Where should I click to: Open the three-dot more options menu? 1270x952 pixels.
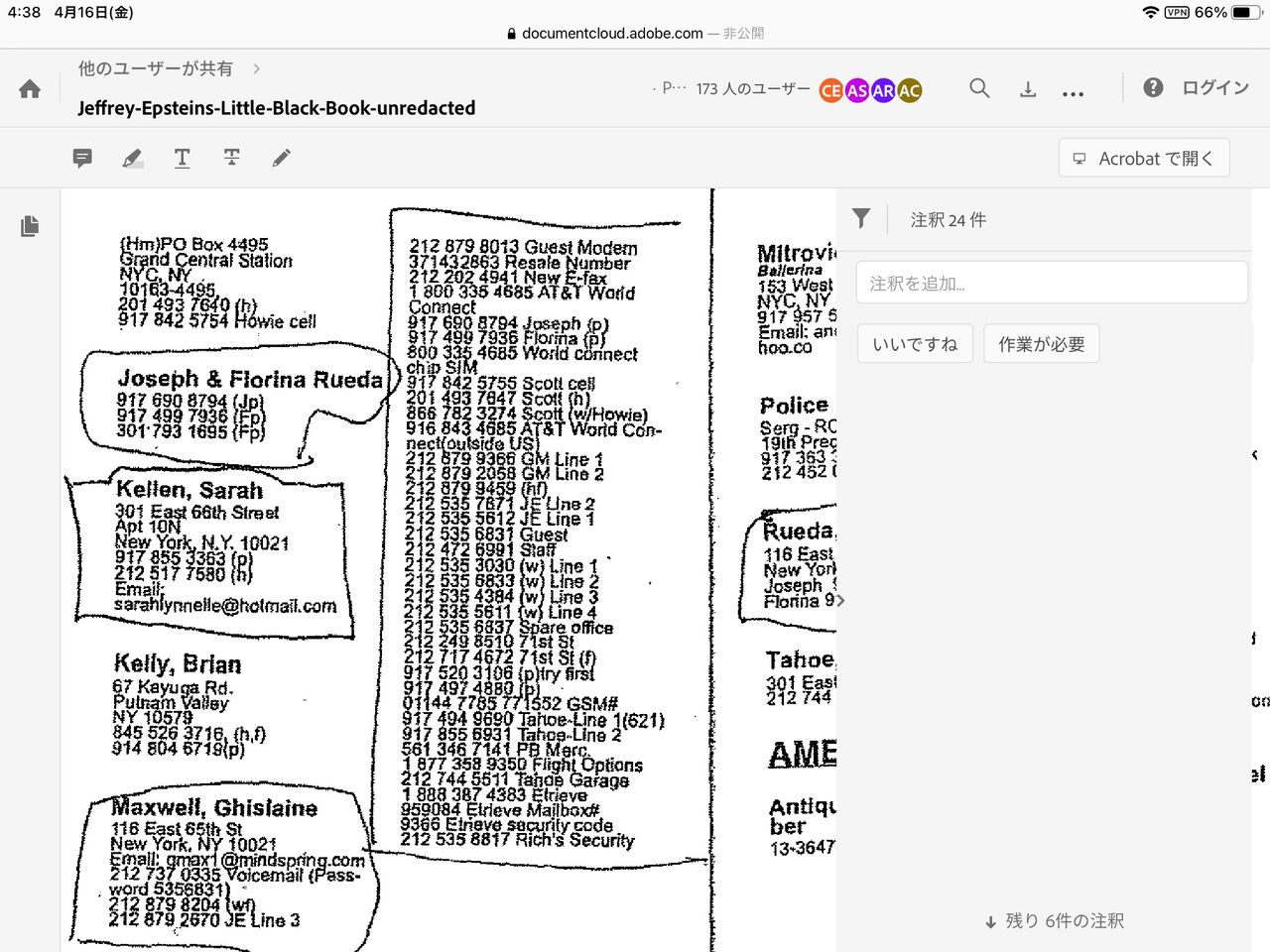(x=1073, y=93)
